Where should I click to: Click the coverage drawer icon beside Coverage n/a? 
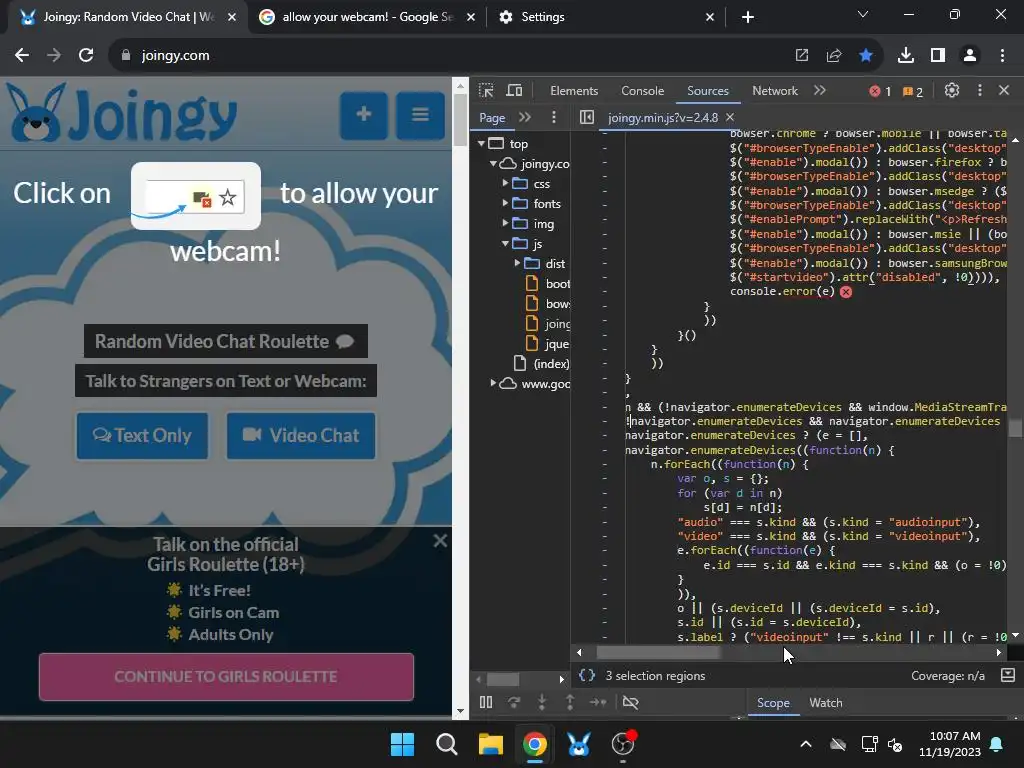pos(1008,675)
